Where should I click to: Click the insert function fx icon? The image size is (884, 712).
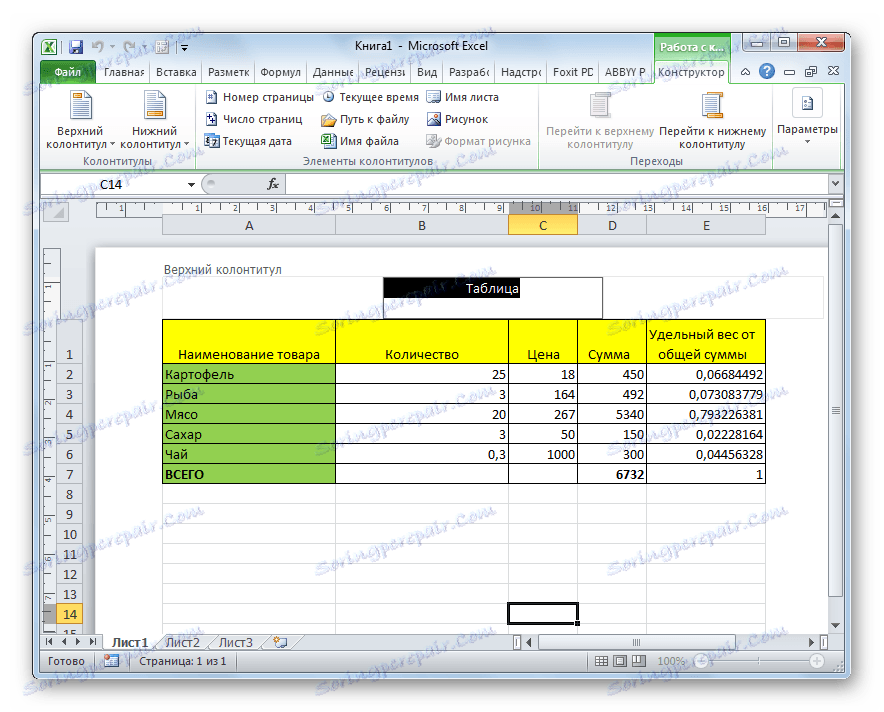[273, 184]
